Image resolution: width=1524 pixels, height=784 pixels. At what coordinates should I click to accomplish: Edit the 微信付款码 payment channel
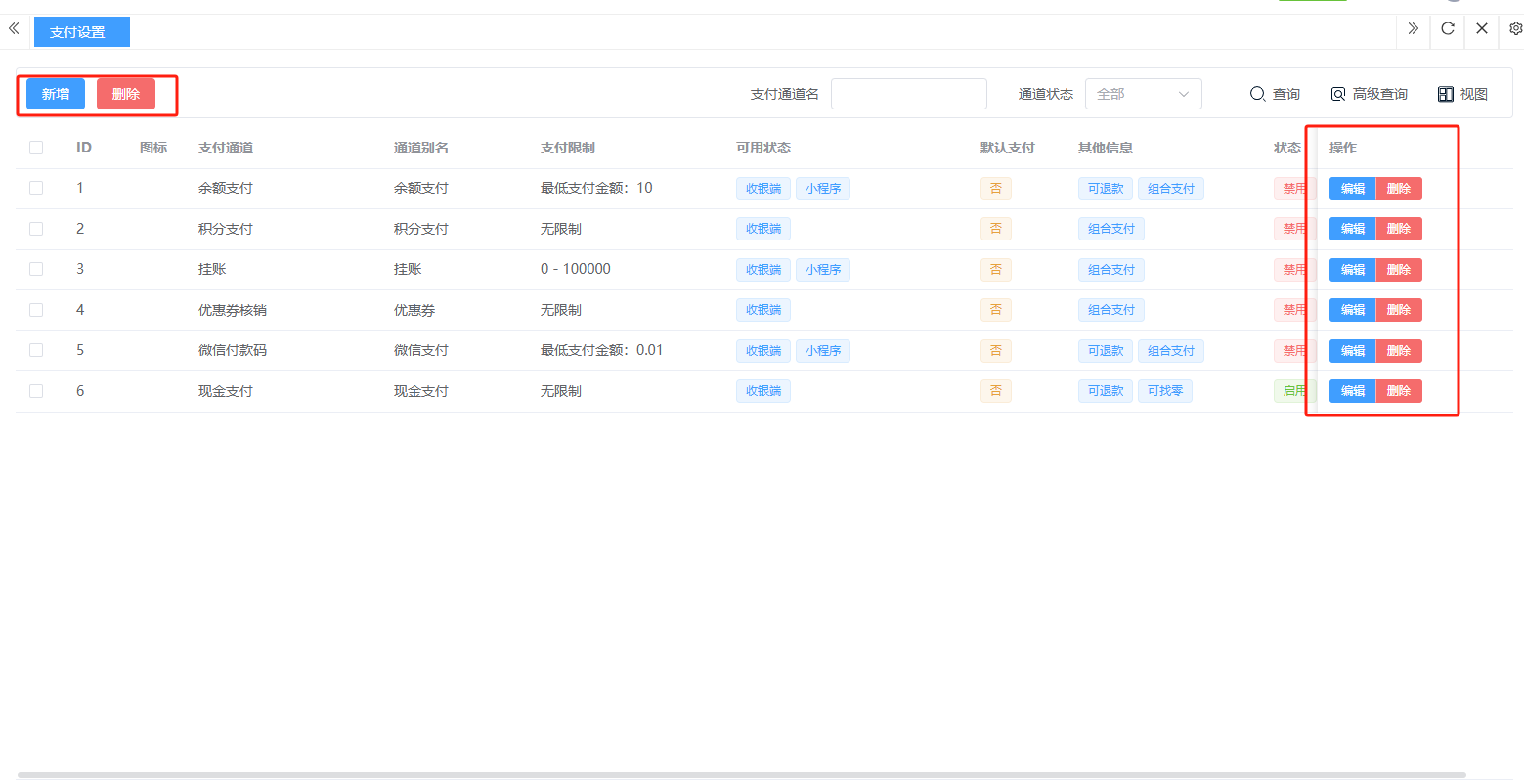1352,351
